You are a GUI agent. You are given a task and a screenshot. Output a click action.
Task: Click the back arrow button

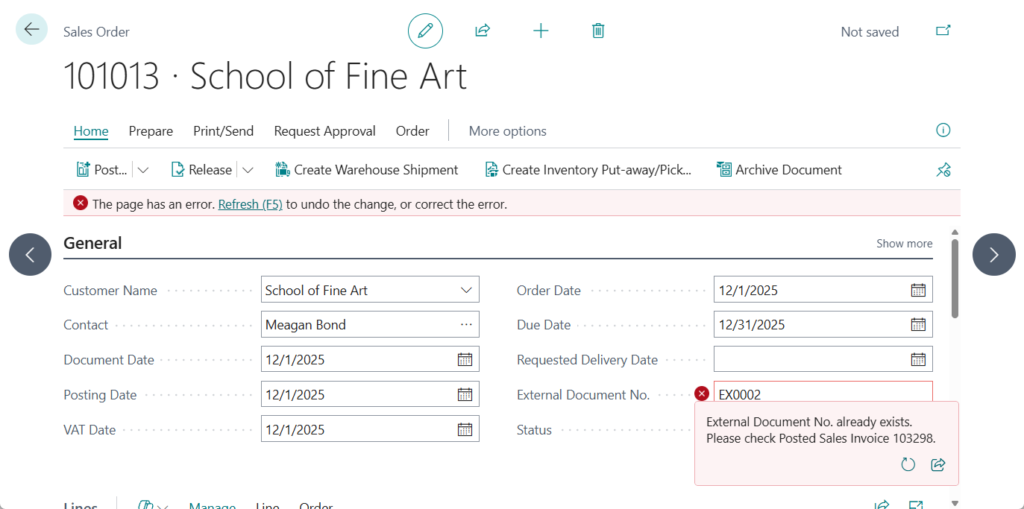click(x=32, y=30)
